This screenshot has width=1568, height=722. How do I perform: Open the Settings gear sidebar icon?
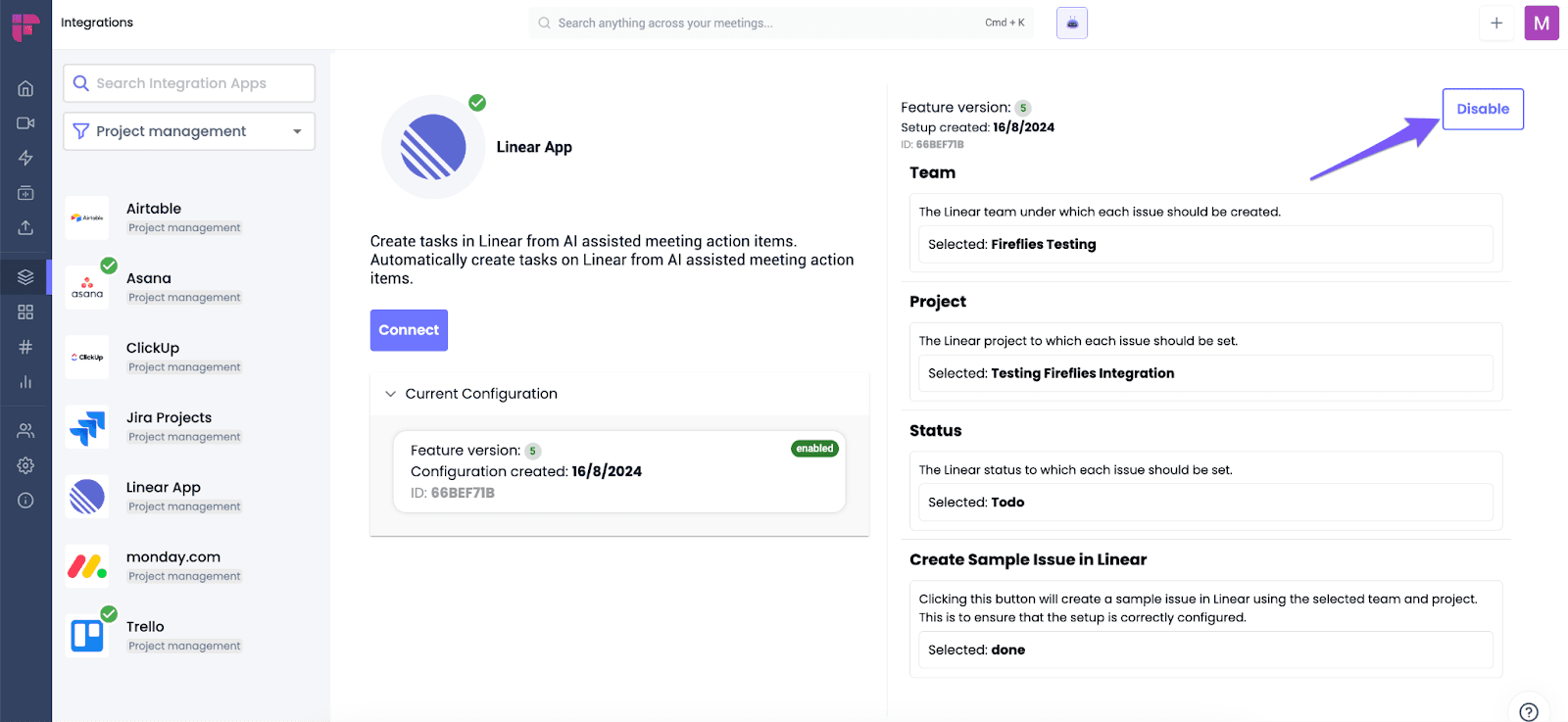click(25, 465)
